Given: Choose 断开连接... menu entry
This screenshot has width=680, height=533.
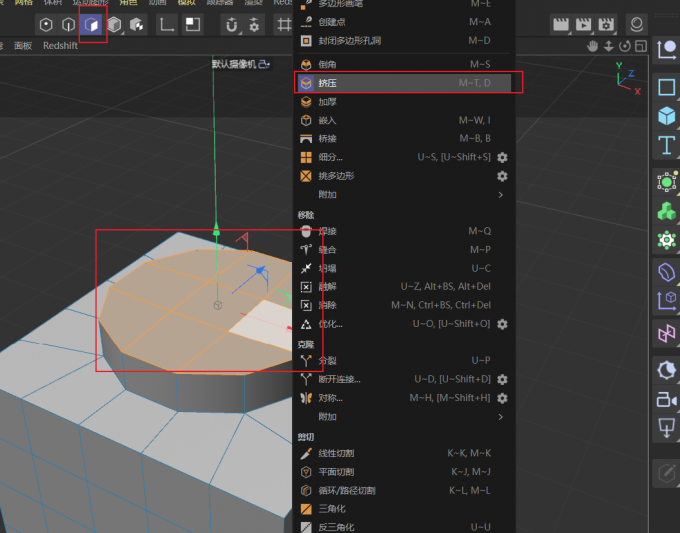Looking at the screenshot, I should click(404, 379).
